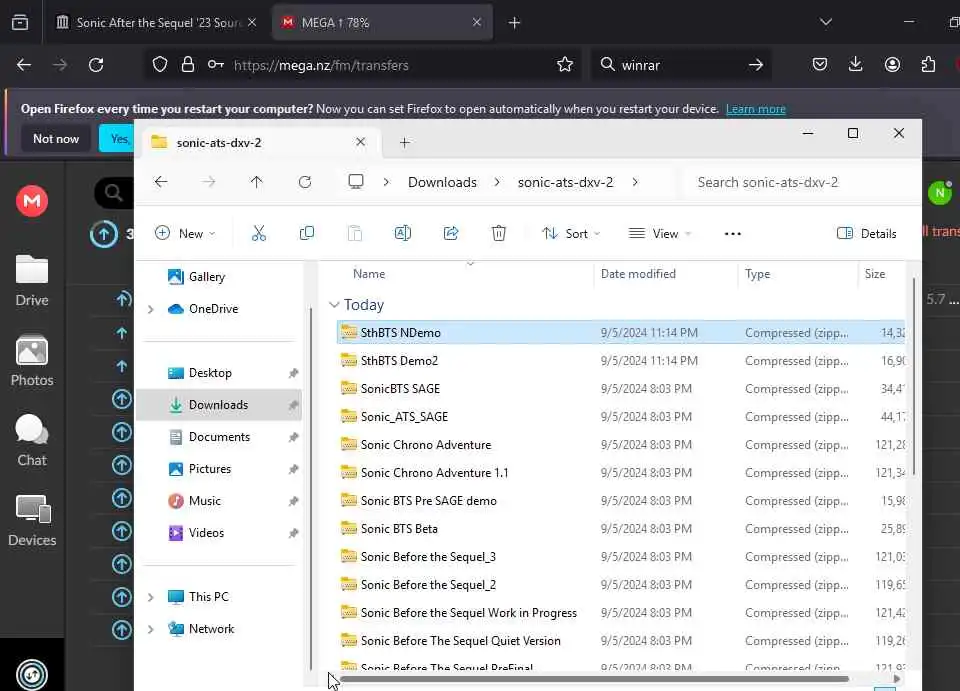
Task: Open MEGA Devices section
Action: coord(32,520)
